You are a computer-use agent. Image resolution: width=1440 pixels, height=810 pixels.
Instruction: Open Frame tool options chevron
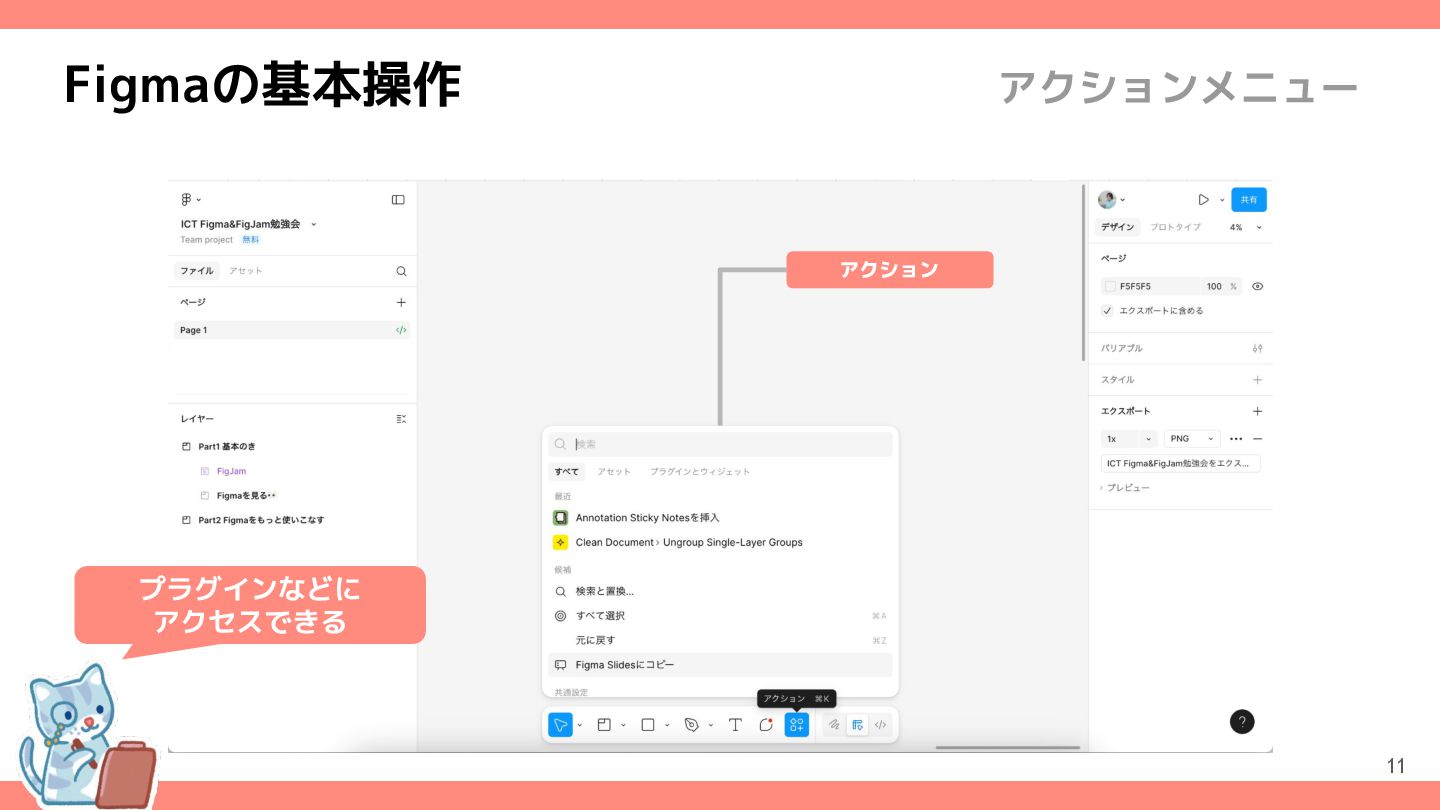click(623, 726)
